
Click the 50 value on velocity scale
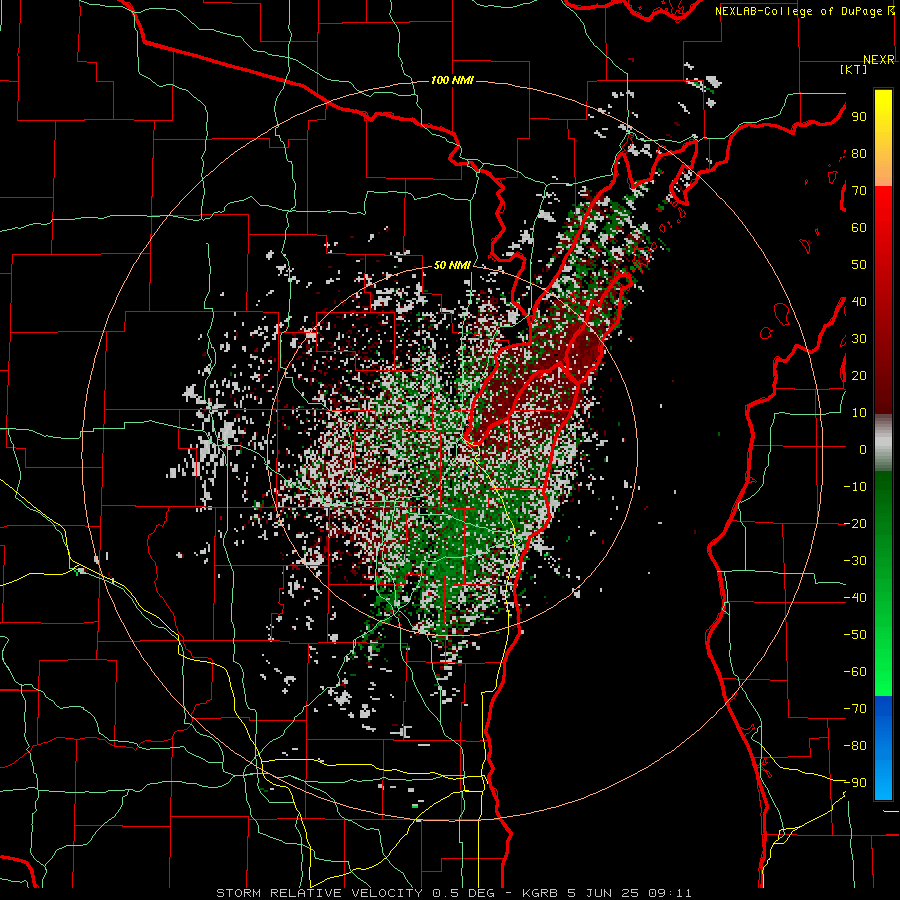pyautogui.click(x=859, y=265)
